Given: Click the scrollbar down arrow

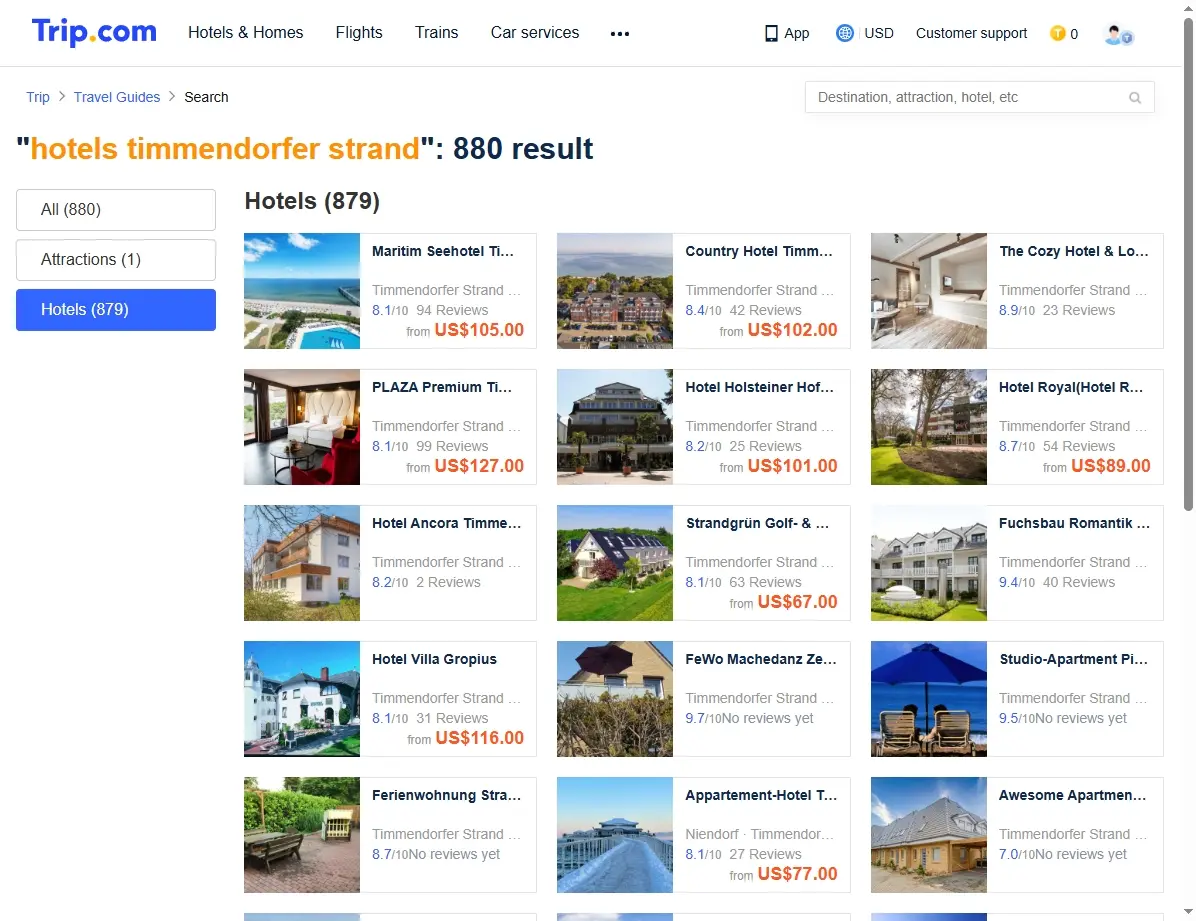Looking at the screenshot, I should tap(1188, 912).
